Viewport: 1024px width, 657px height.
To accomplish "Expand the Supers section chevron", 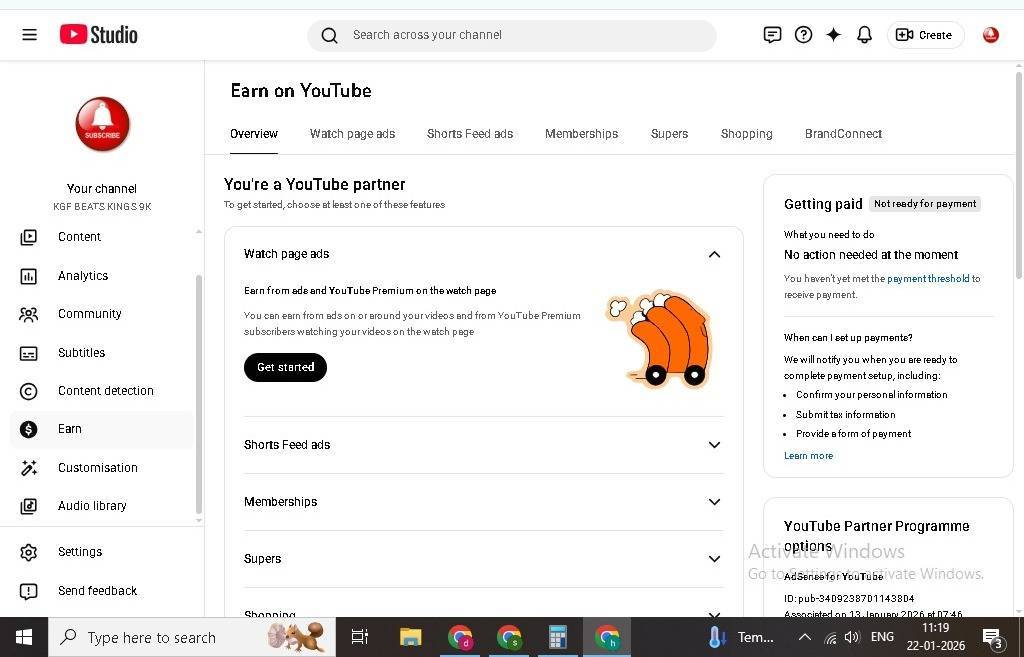I will coord(714,559).
